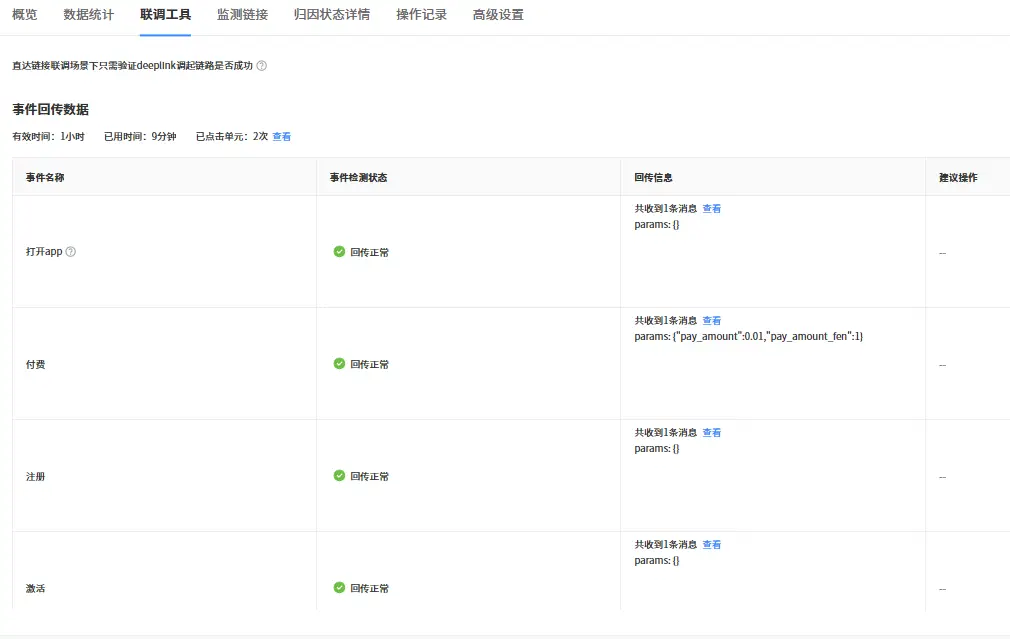Screen dimensions: 1010x639
Task: Open the 高级设置 tab
Action: pos(498,15)
